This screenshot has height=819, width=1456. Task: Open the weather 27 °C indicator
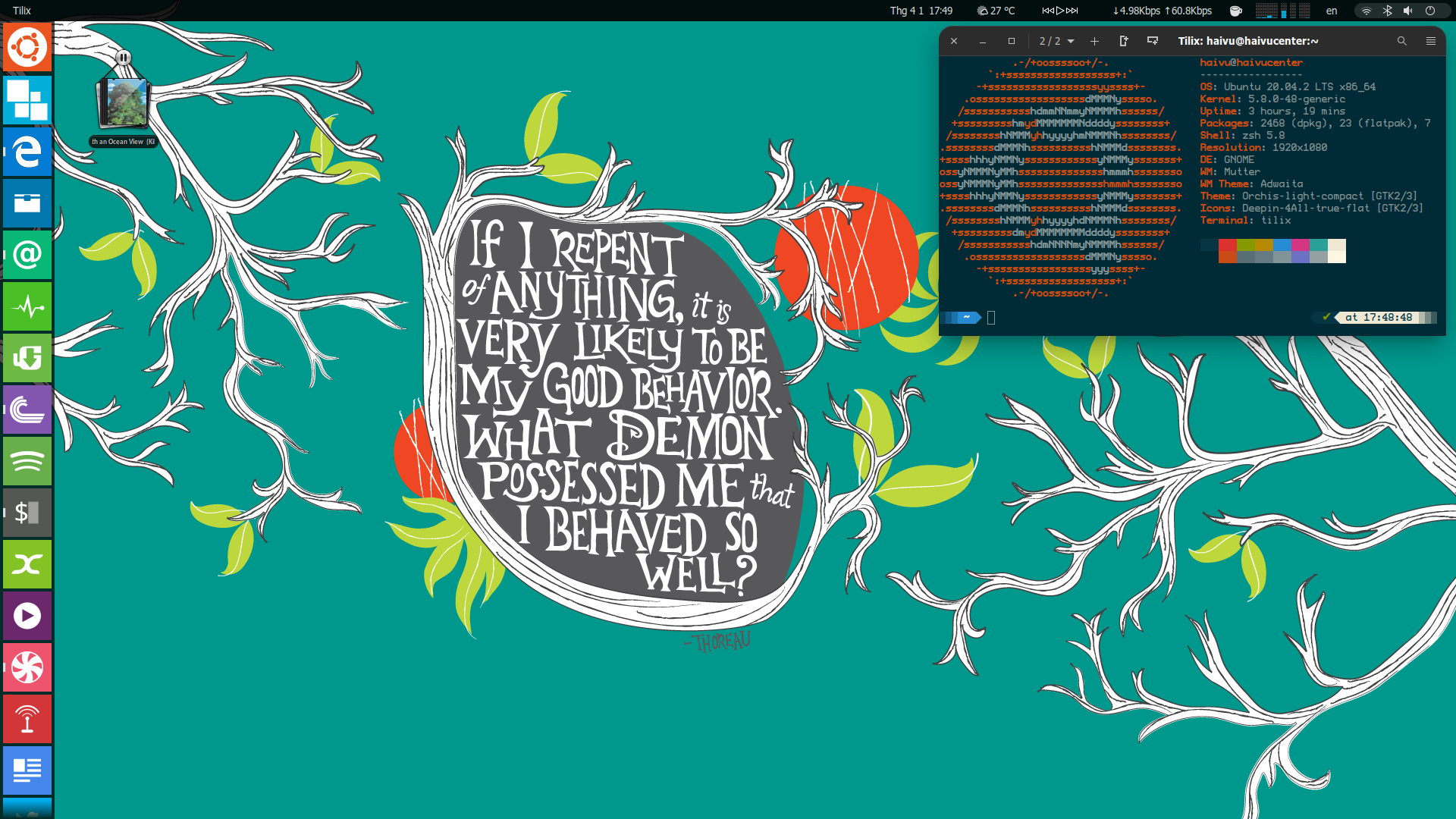(x=996, y=11)
